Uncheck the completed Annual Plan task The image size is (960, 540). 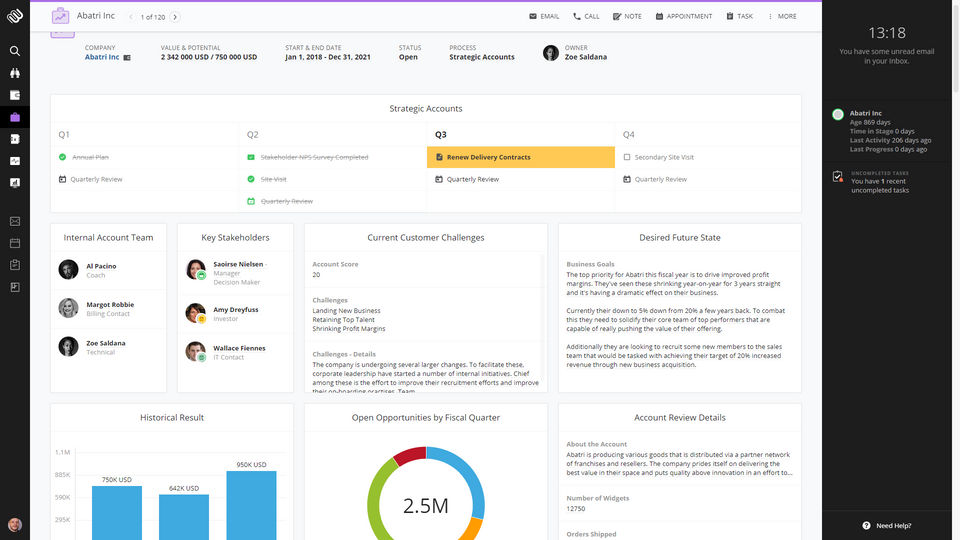click(x=62, y=157)
